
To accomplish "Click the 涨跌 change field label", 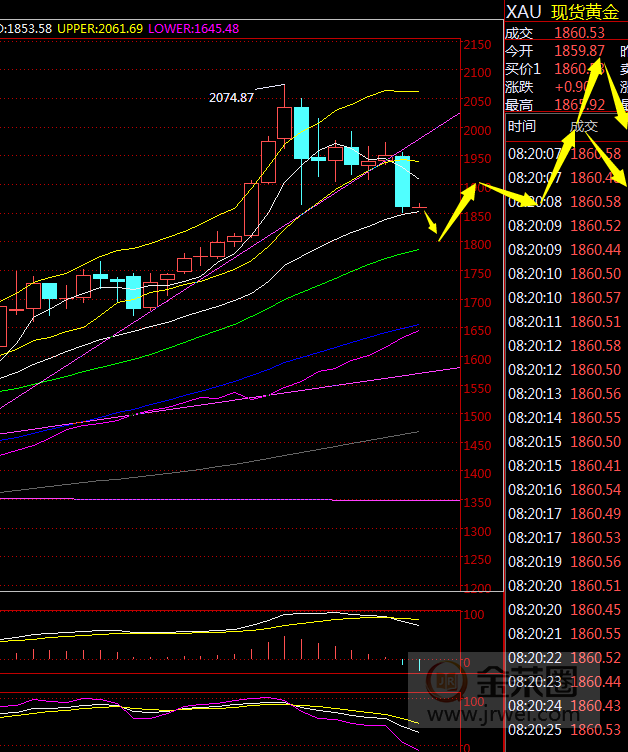I will pyautogui.click(x=519, y=87).
